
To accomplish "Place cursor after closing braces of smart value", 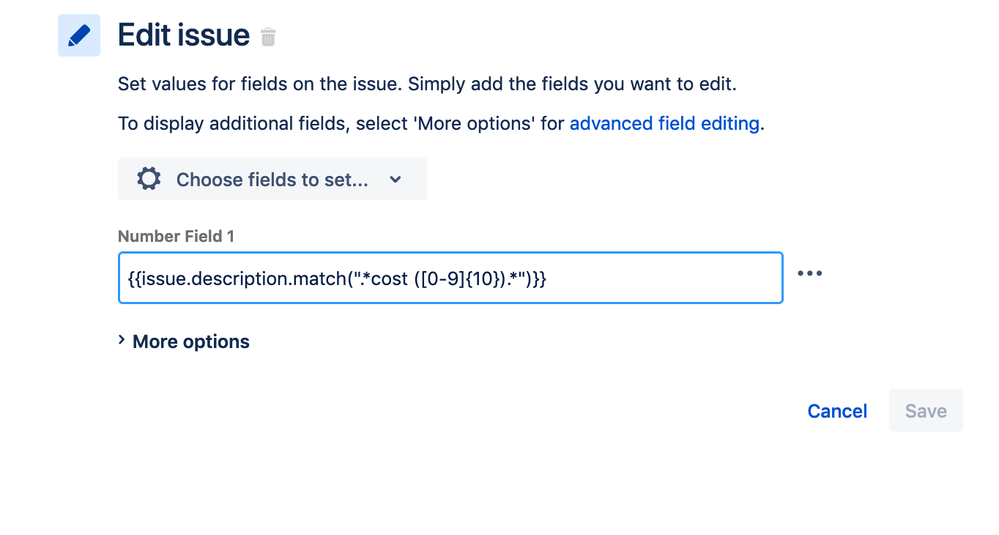I will (547, 278).
